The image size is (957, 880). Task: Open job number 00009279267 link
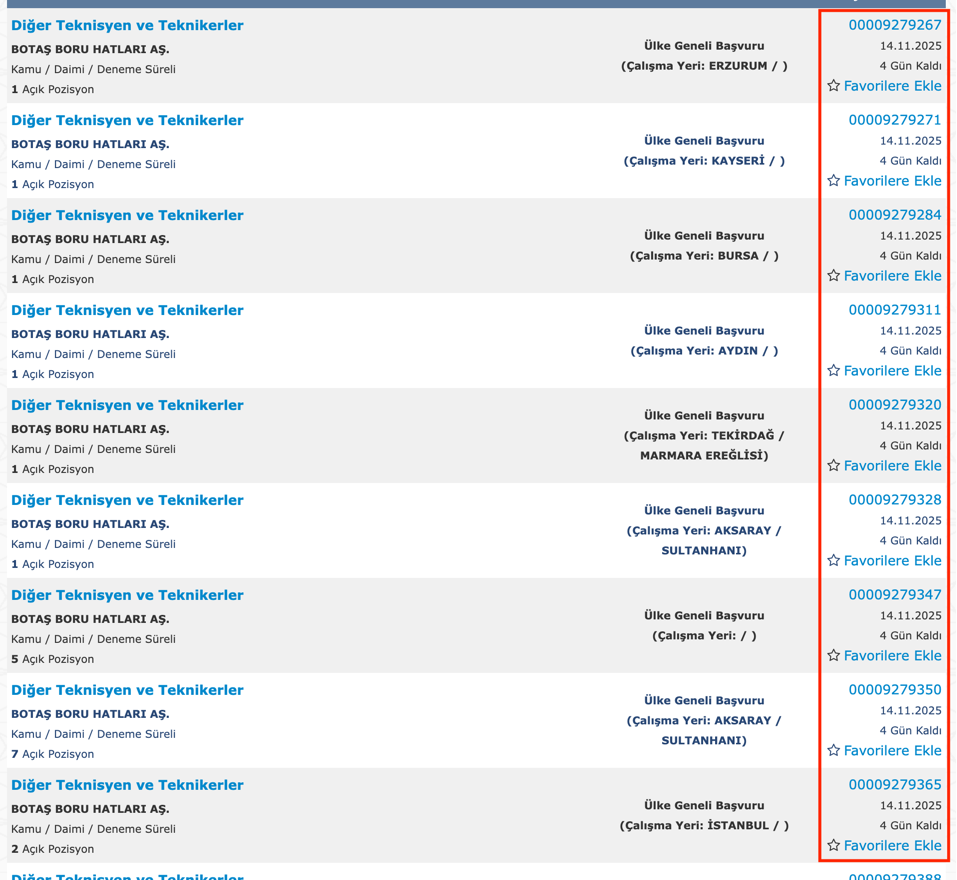pyautogui.click(x=894, y=25)
